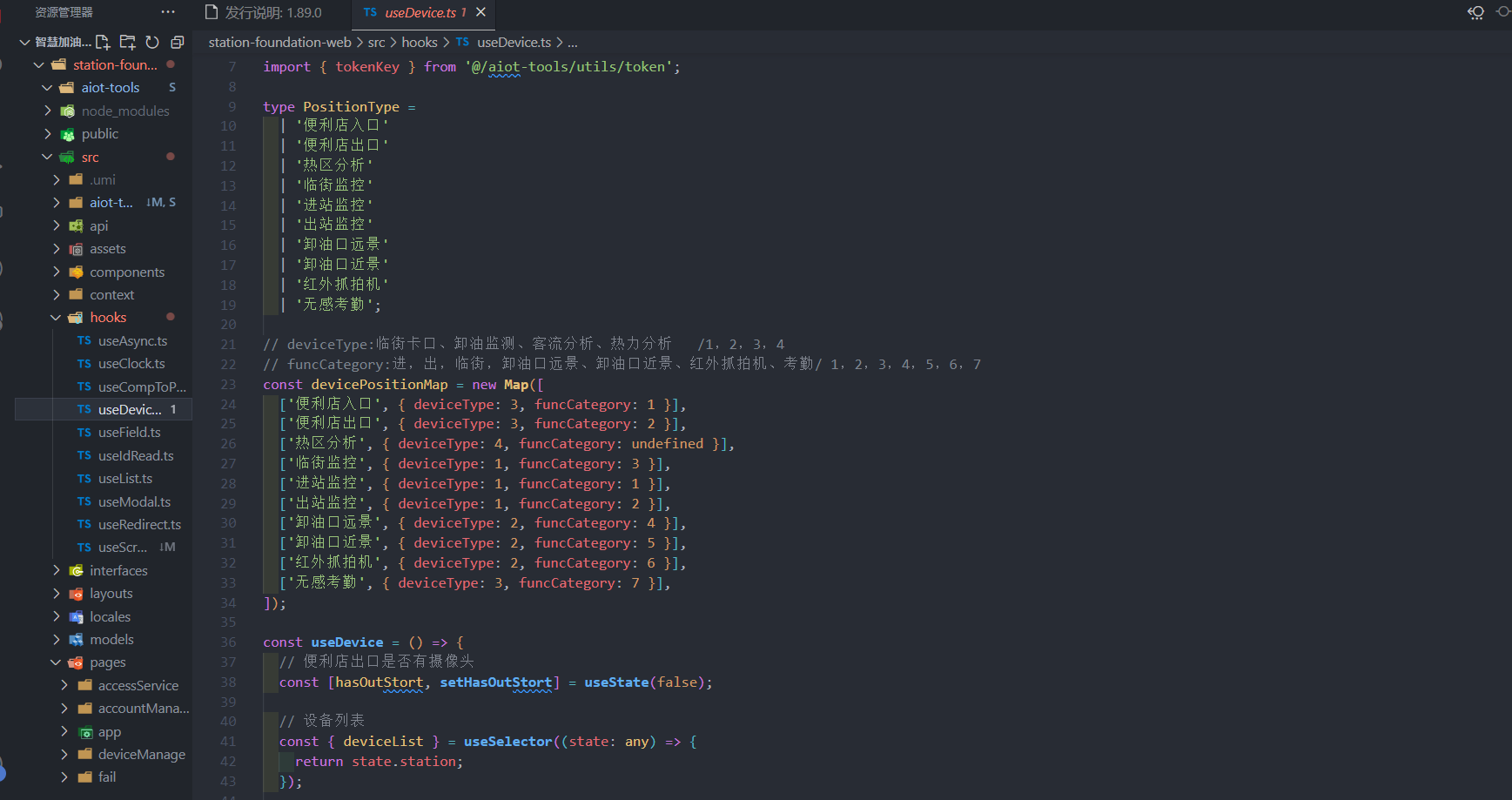Click line number 23 in the gutter
The image size is (1512, 800).
pyautogui.click(x=228, y=384)
